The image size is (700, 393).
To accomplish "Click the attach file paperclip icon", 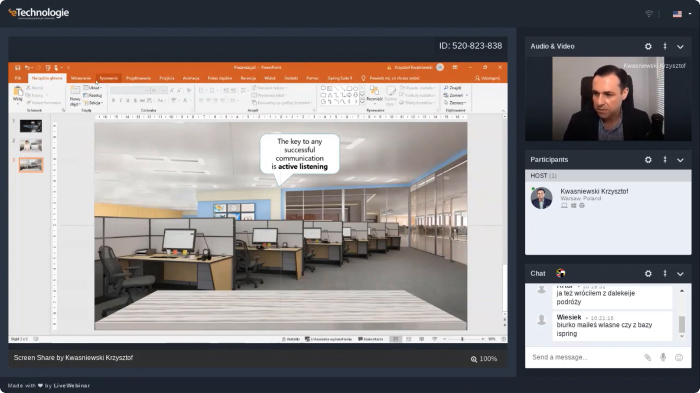I will tap(647, 357).
